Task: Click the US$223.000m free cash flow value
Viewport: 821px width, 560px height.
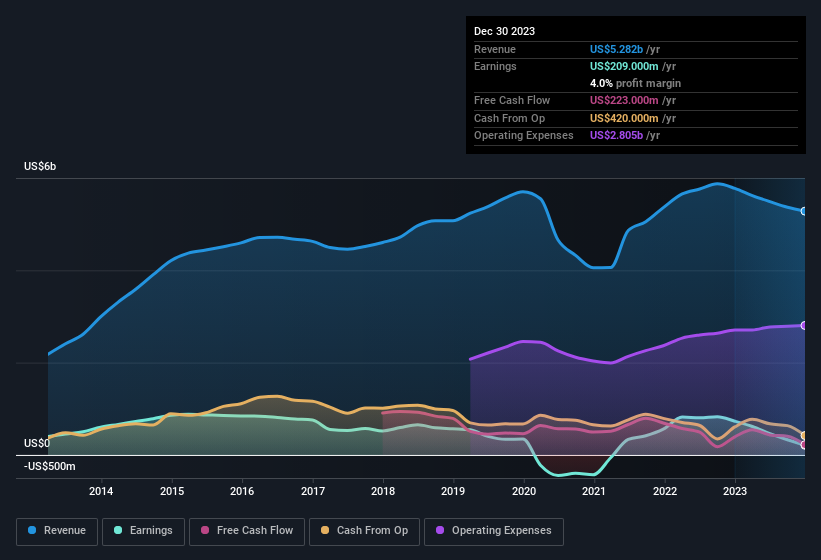Action: (626, 101)
